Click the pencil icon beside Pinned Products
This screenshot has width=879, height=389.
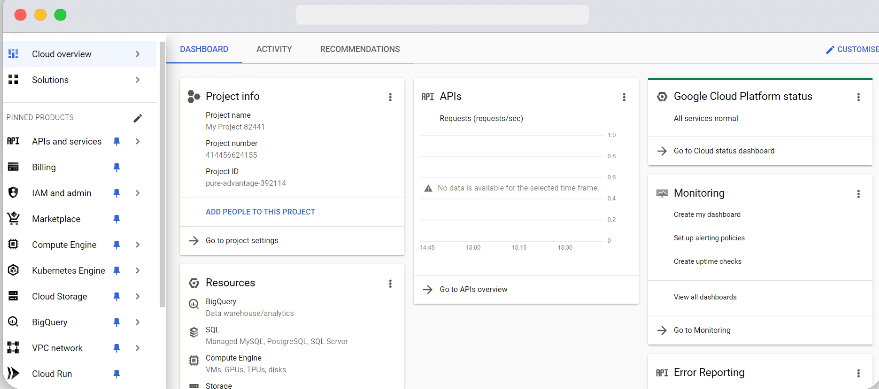138,118
